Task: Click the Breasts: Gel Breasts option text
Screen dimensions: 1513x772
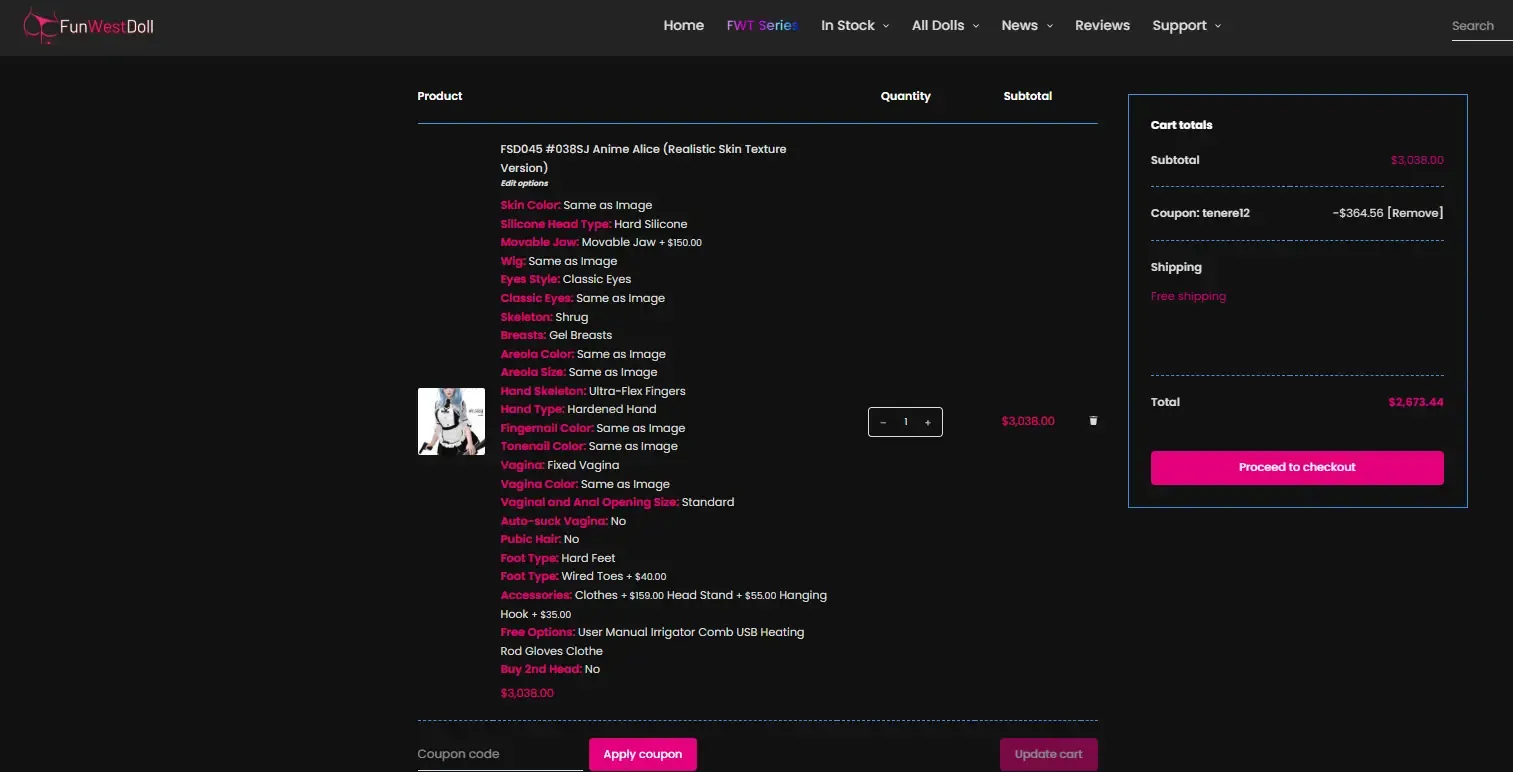Action: point(556,335)
